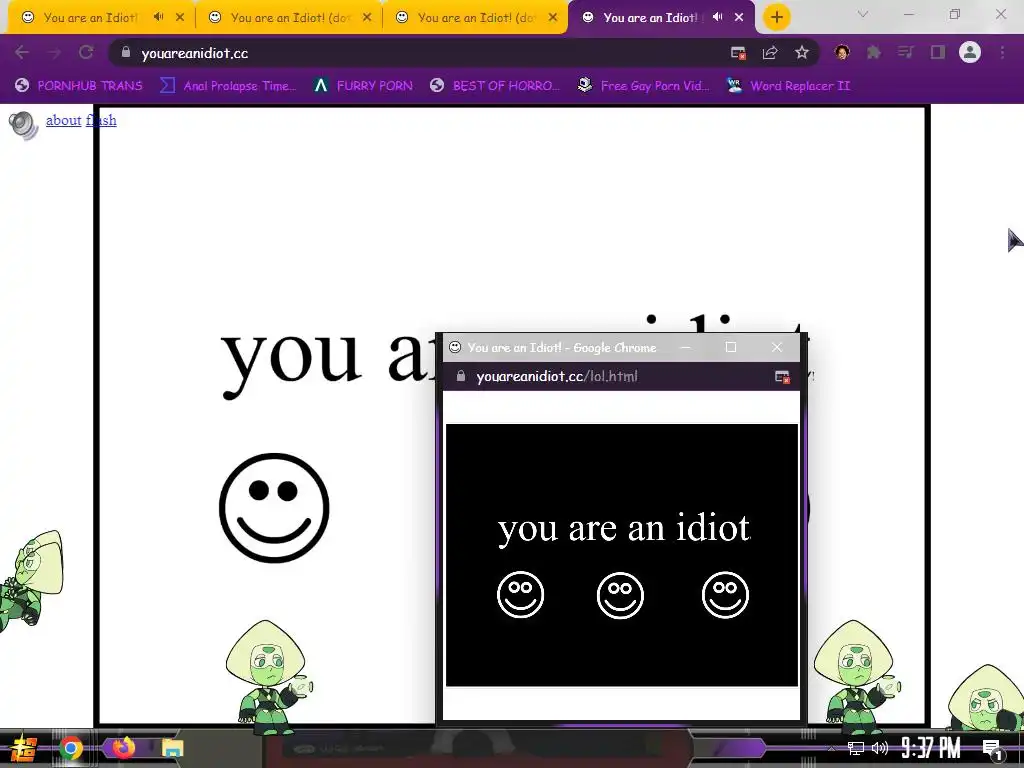Open the Chrome profile avatar
The image size is (1024, 768).
pos(970,52)
